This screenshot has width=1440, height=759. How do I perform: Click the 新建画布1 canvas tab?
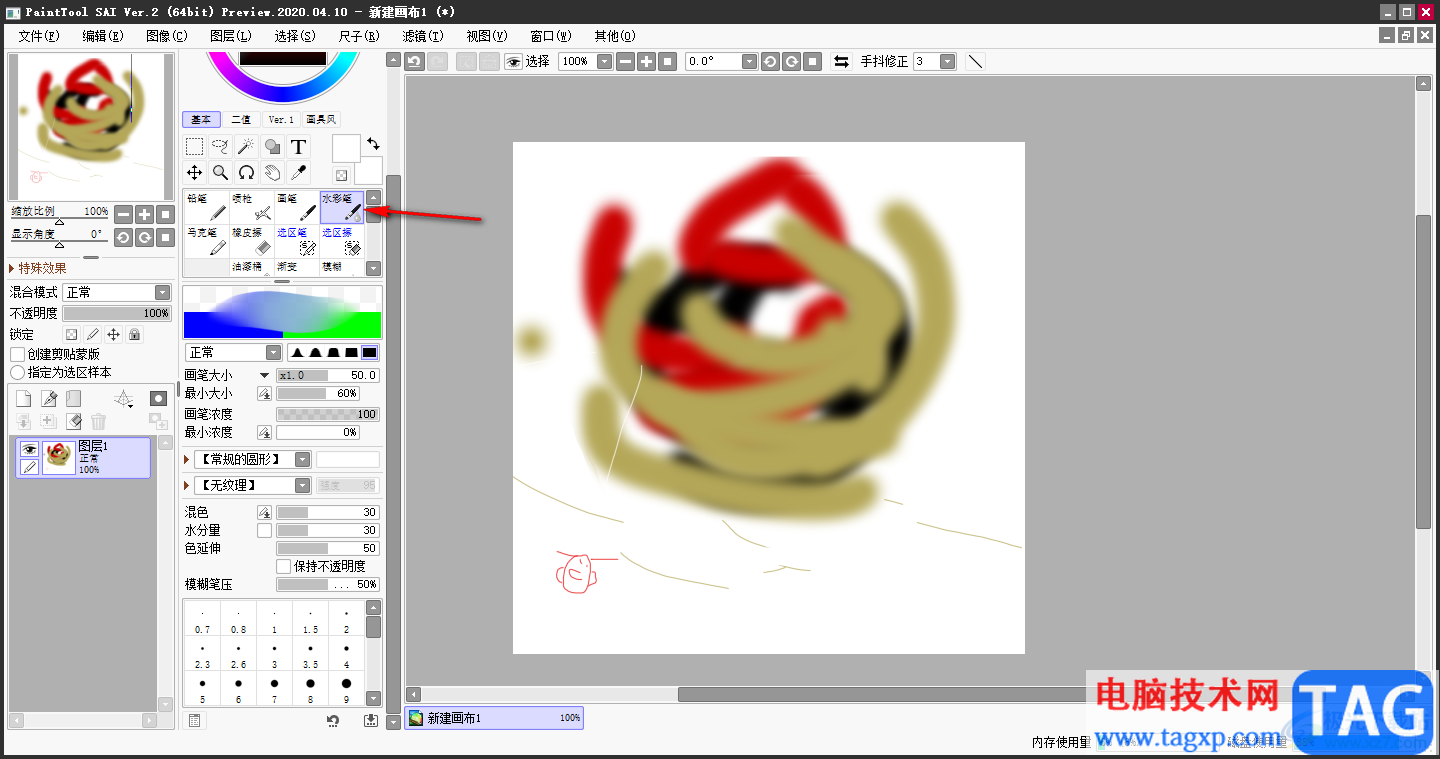click(494, 718)
